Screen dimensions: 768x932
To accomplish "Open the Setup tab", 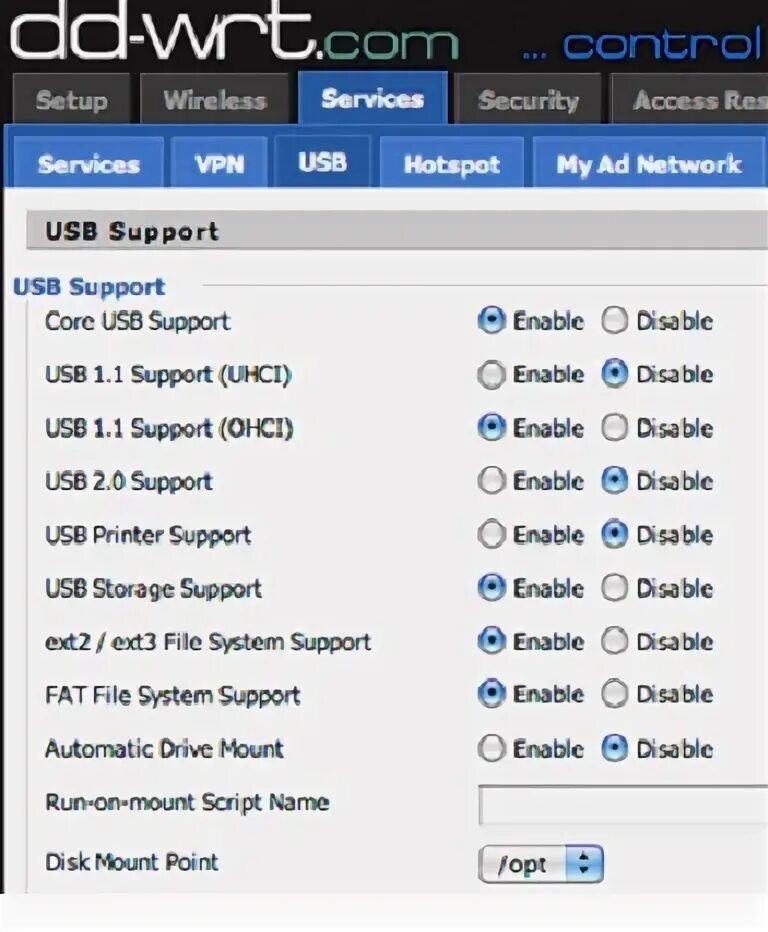I will (x=70, y=101).
